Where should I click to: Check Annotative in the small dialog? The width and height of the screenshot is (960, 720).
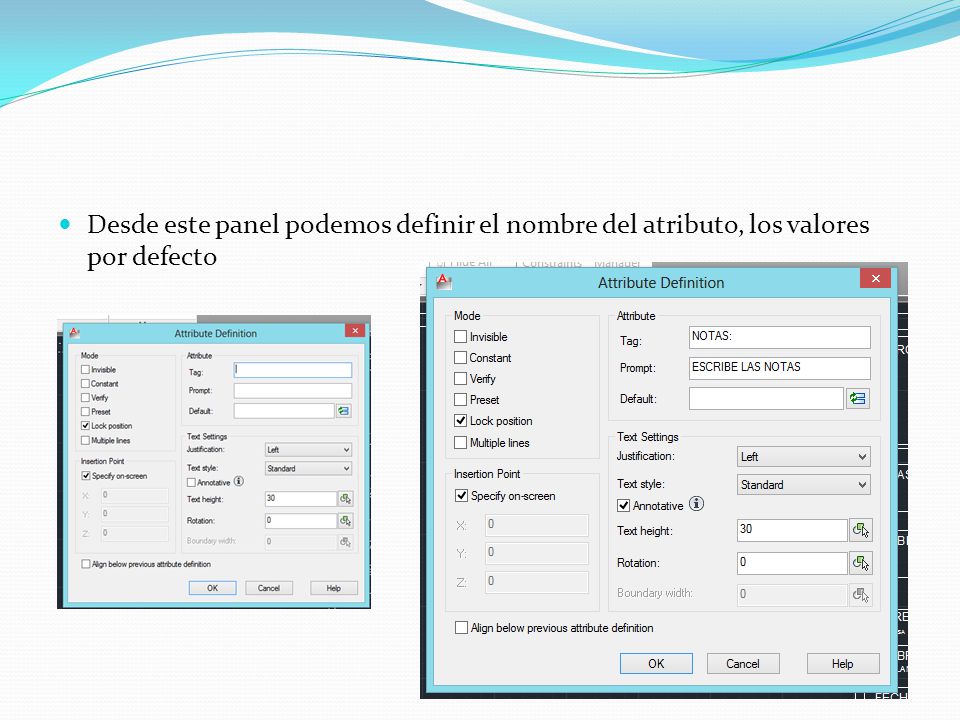(192, 482)
